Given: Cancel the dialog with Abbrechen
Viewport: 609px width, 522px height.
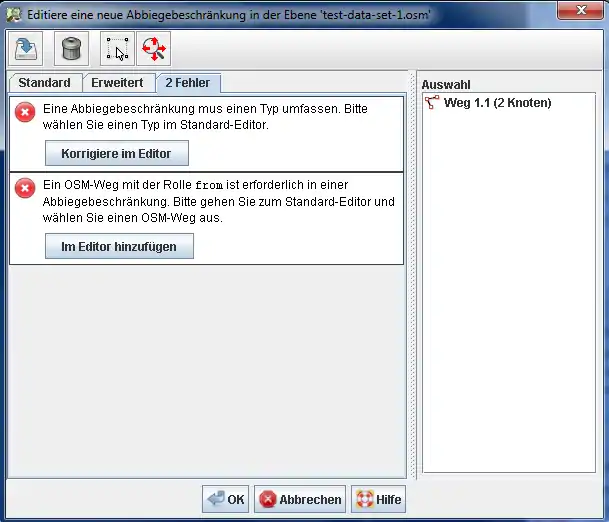Looking at the screenshot, I should [300, 500].
